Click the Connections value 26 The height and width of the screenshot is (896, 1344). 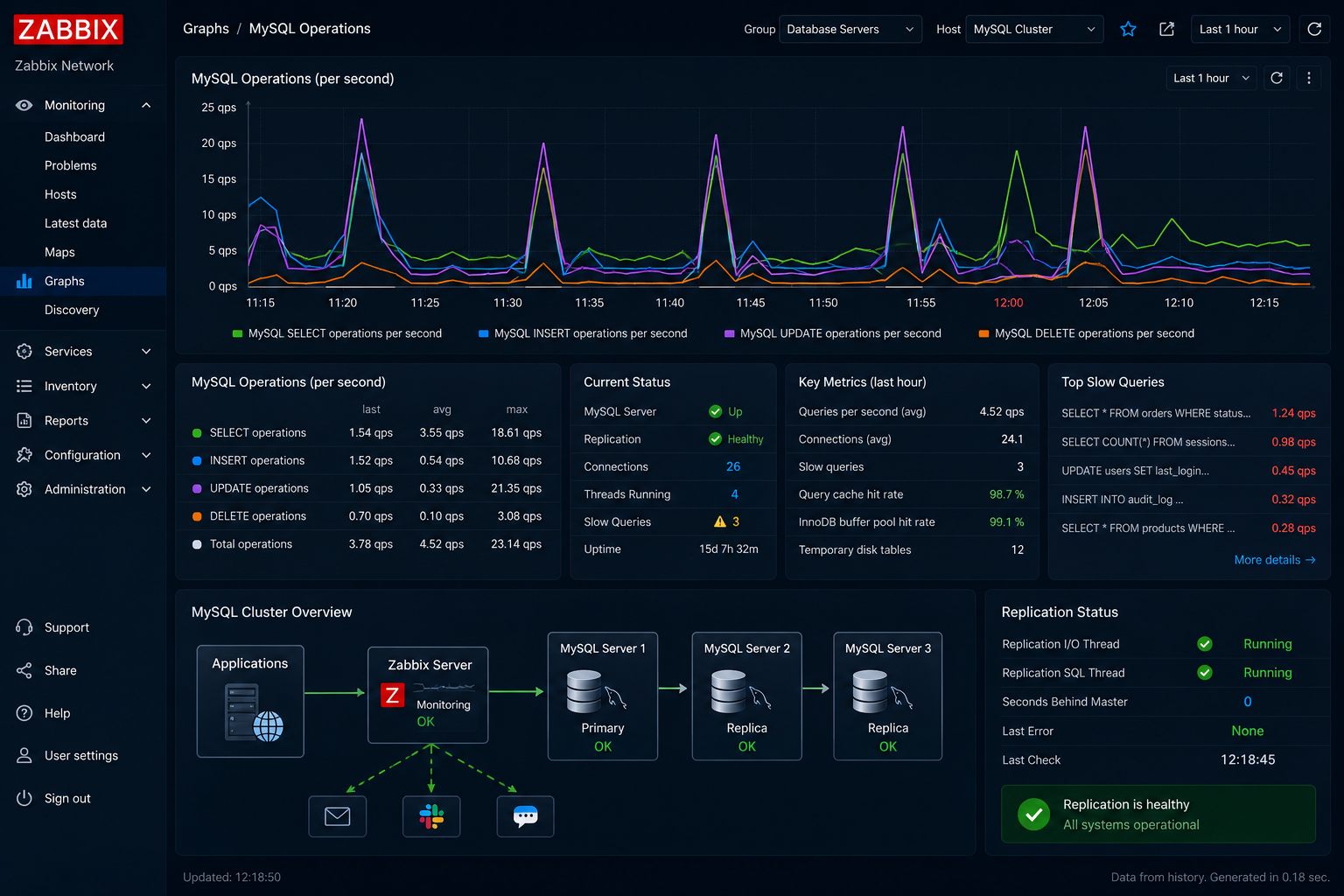pos(733,466)
